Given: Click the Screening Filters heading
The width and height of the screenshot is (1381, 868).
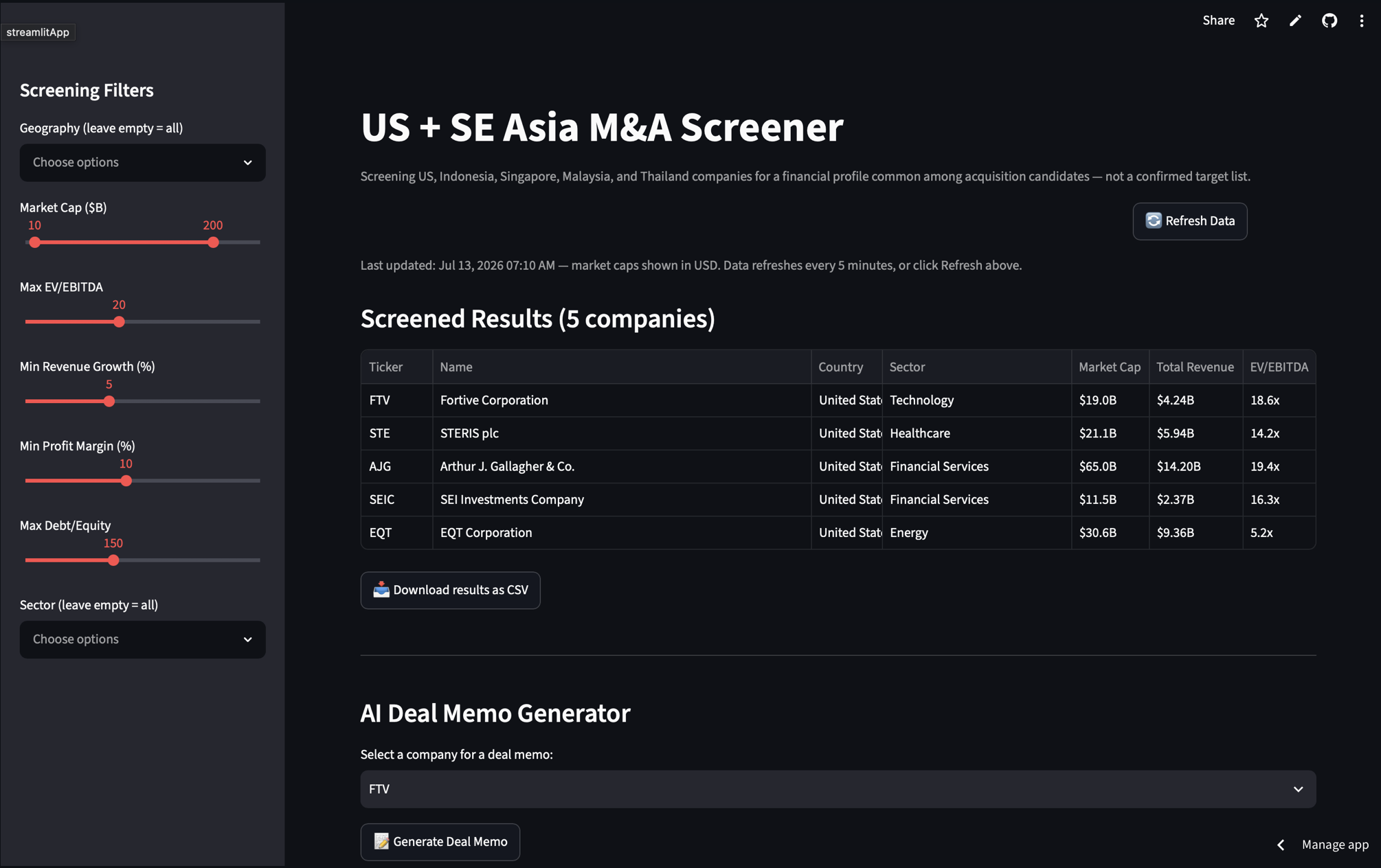Looking at the screenshot, I should (87, 90).
